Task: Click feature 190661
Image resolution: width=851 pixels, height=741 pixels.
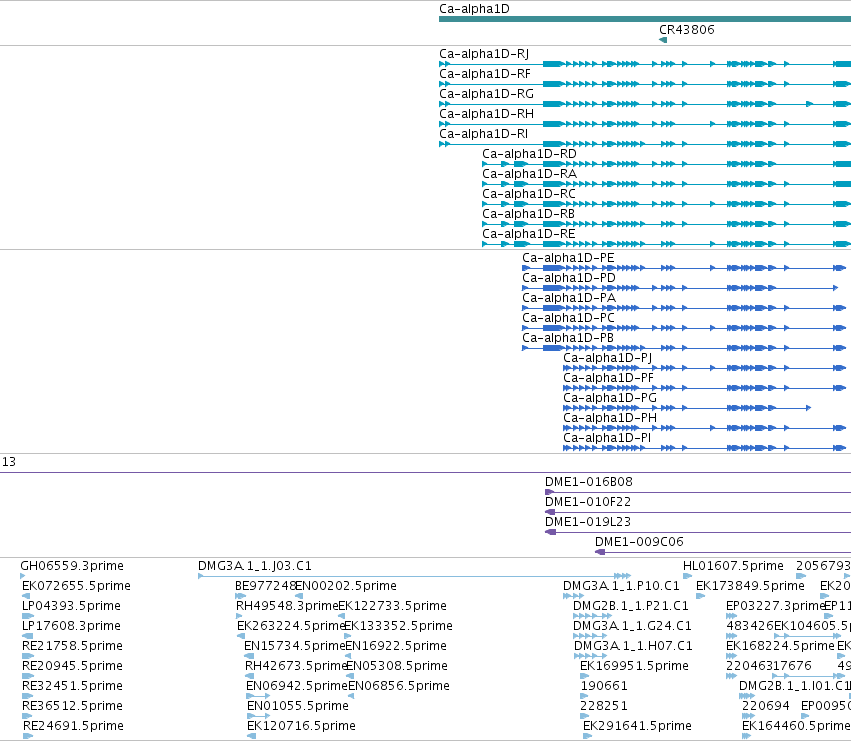Action: click(x=604, y=686)
